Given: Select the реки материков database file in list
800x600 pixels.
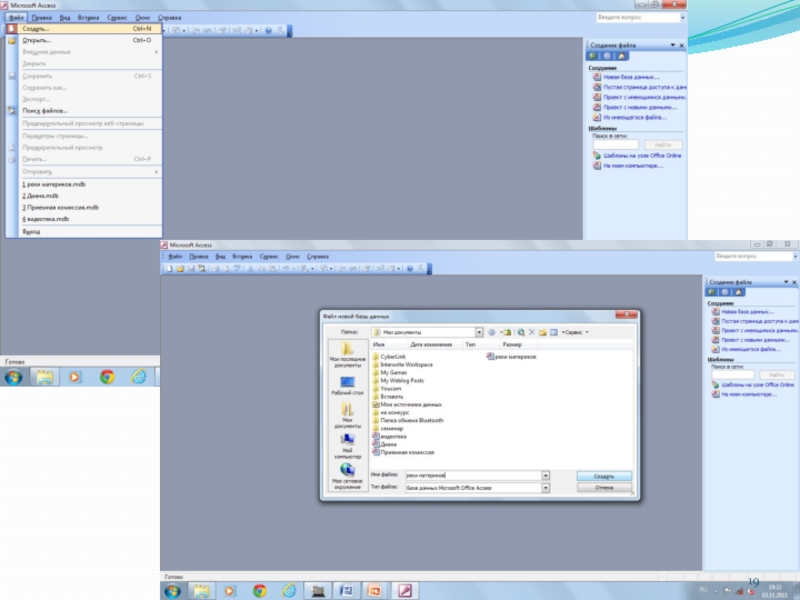Looking at the screenshot, I should point(514,356).
